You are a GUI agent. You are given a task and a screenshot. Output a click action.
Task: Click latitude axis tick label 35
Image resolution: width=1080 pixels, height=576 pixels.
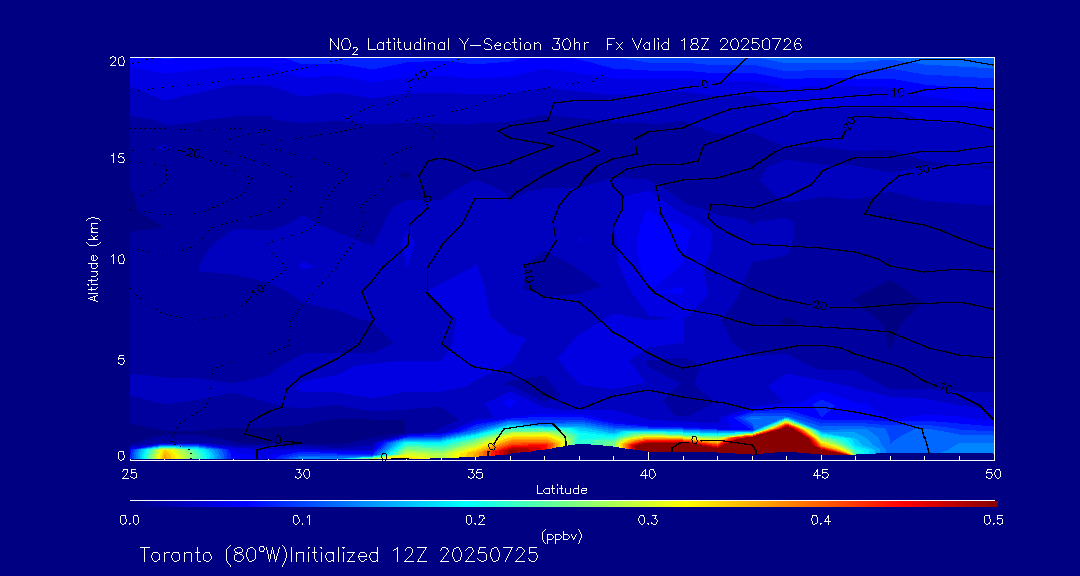pos(475,474)
